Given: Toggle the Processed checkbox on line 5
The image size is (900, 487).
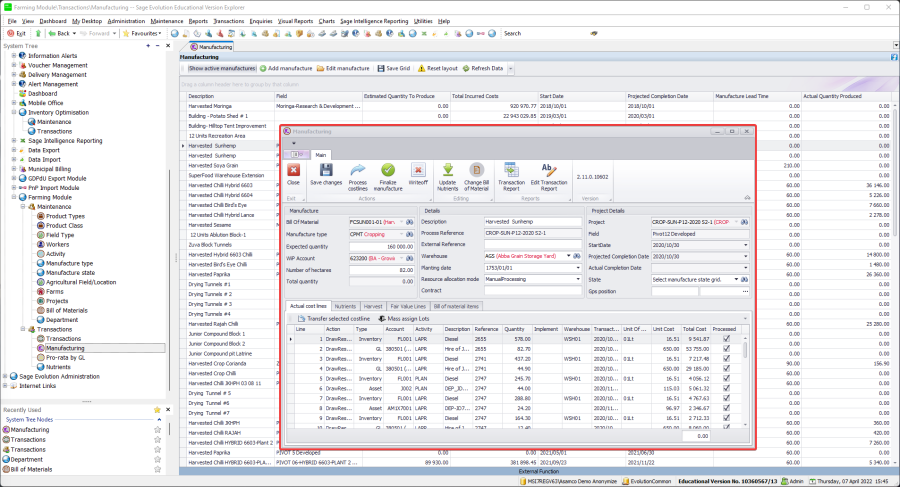Looking at the screenshot, I should tap(726, 378).
